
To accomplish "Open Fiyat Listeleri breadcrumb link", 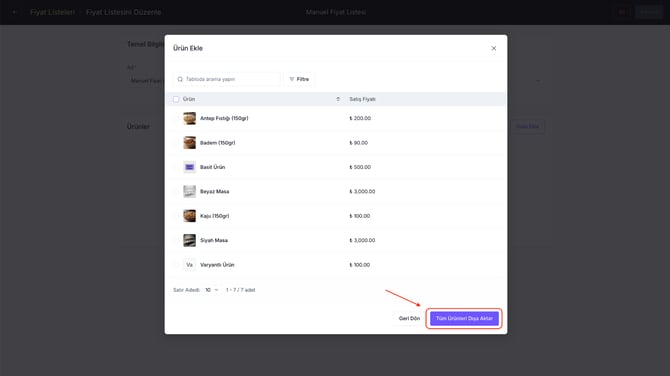I will pyautogui.click(x=52, y=12).
